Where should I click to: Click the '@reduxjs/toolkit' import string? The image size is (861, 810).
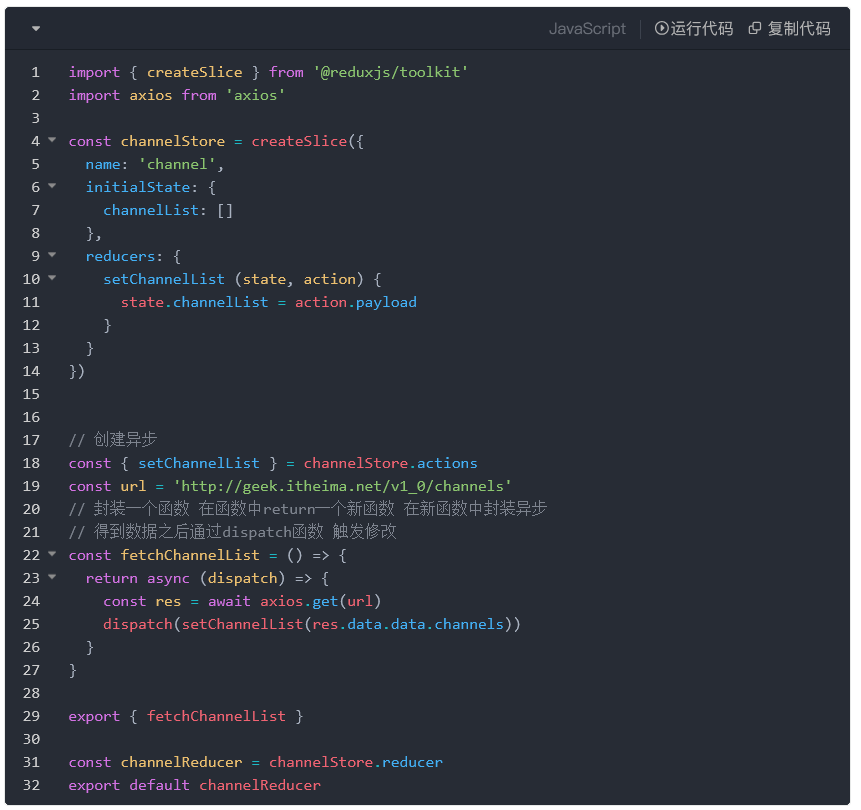[x=390, y=72]
